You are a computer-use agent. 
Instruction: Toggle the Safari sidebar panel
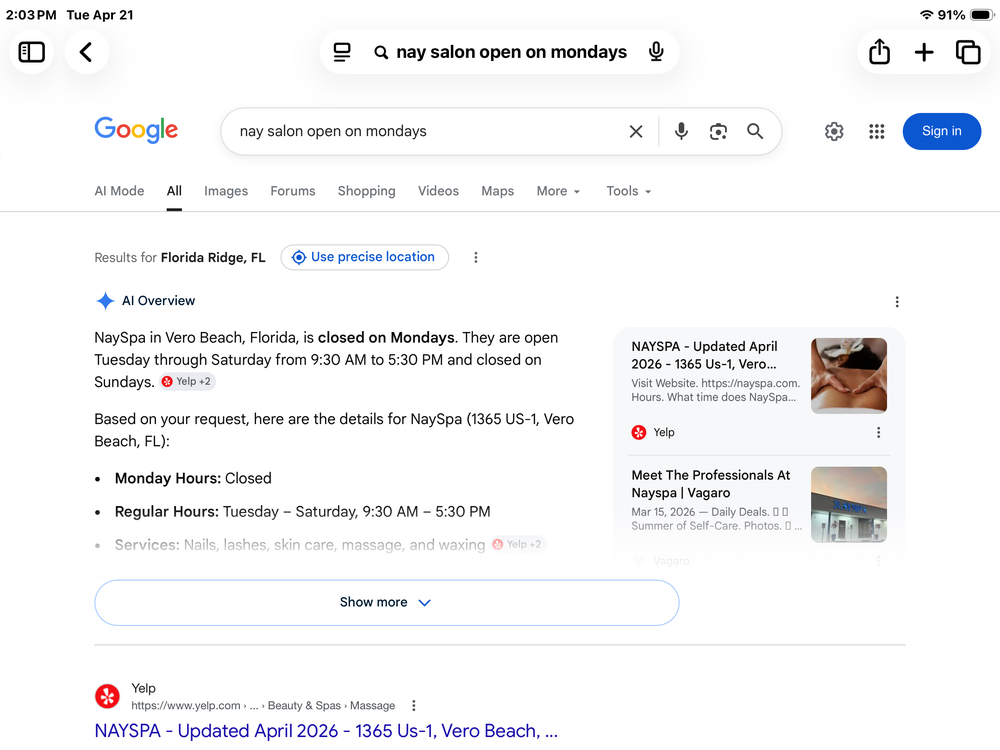click(31, 52)
